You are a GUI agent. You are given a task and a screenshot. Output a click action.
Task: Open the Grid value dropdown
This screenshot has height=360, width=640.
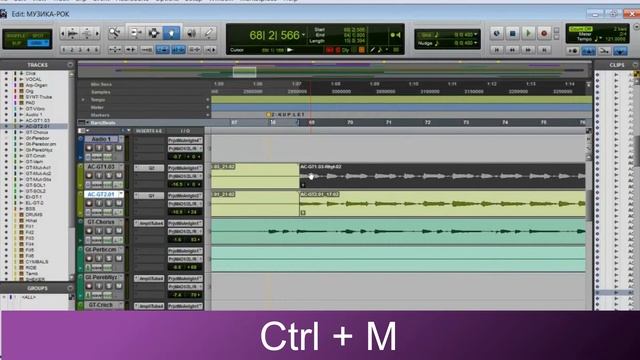tap(476, 35)
